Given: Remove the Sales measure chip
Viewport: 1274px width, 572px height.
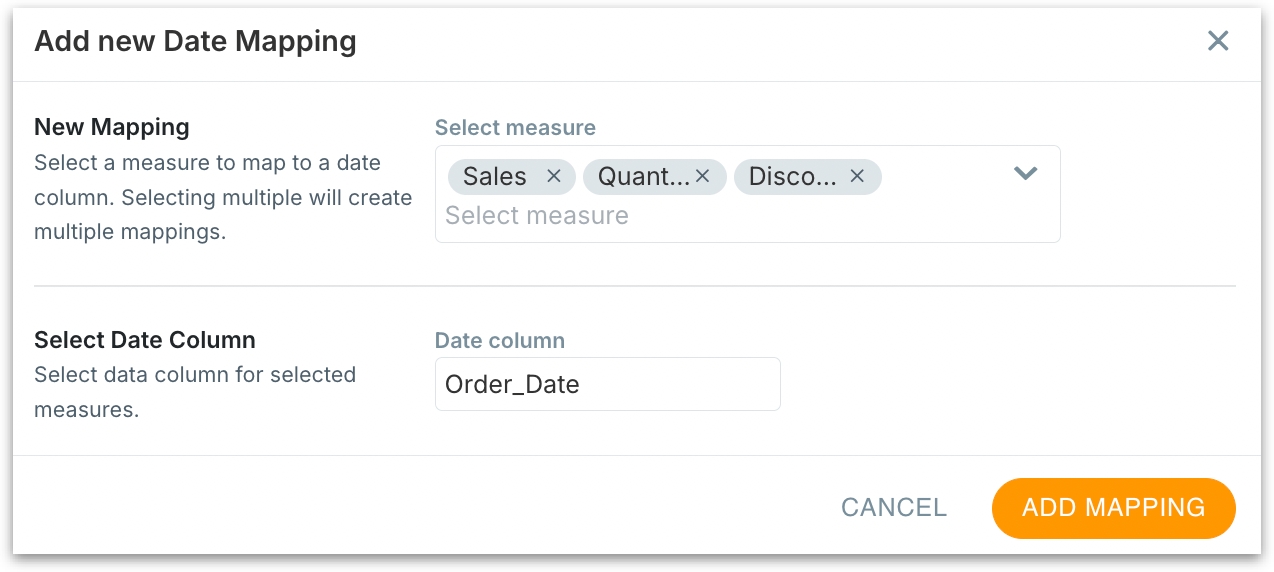Looking at the screenshot, I should click(554, 177).
